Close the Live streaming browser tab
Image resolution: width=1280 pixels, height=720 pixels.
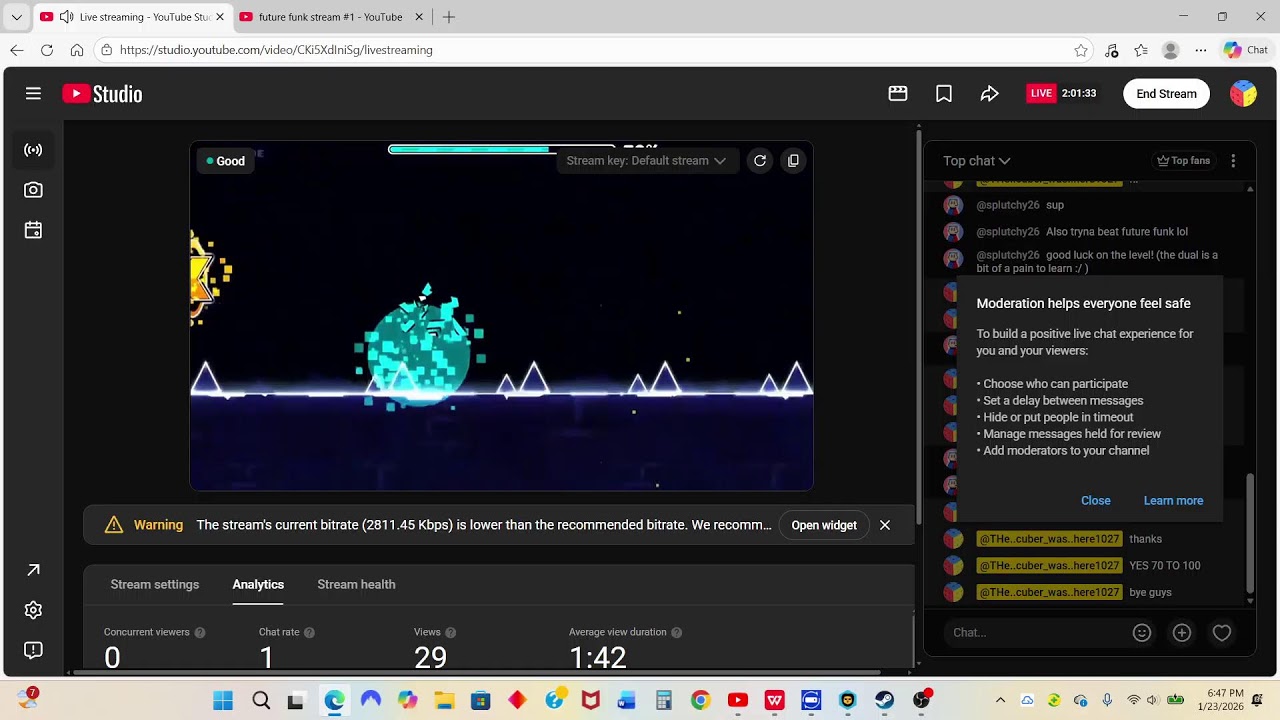[220, 17]
